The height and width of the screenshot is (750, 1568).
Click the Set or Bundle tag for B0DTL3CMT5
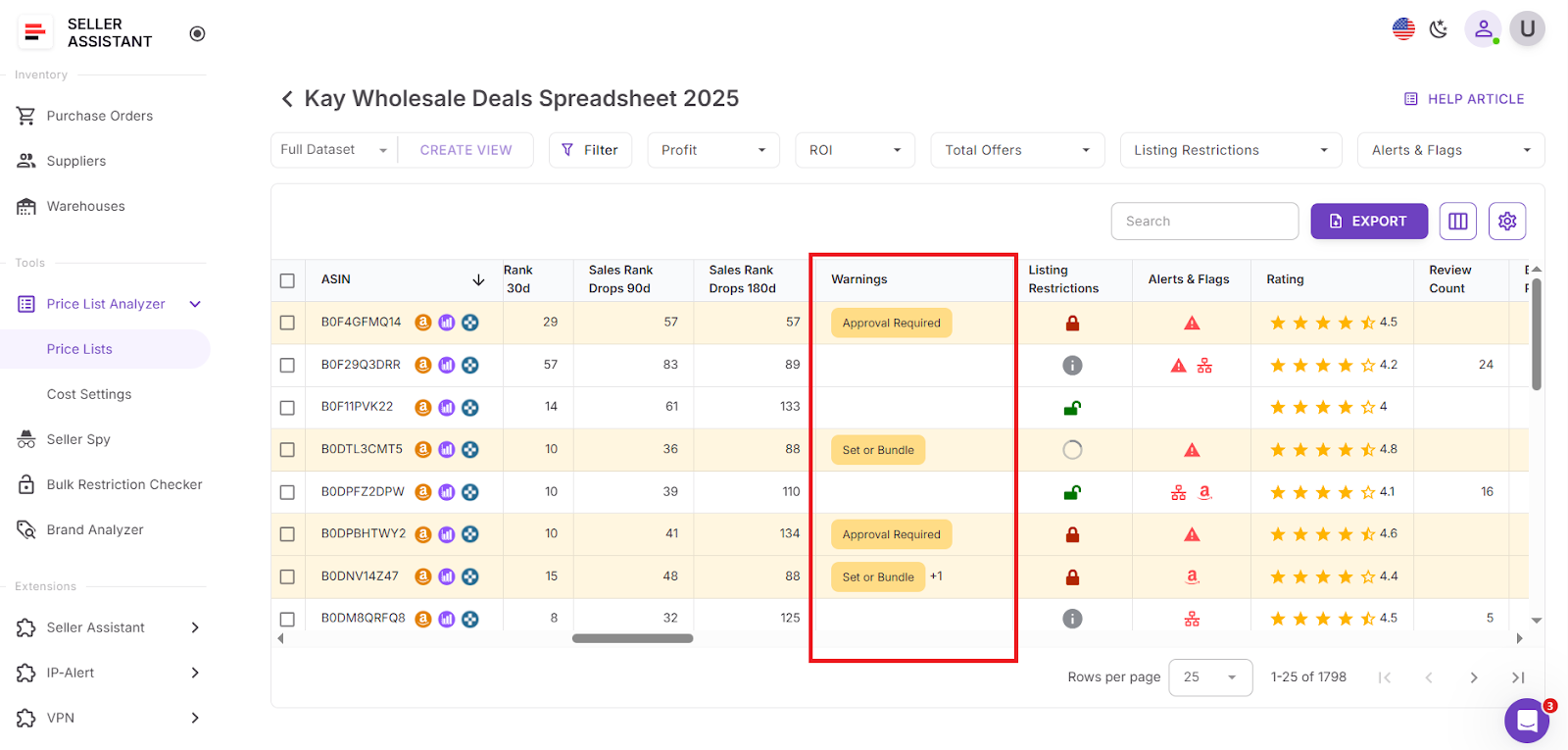click(x=878, y=450)
